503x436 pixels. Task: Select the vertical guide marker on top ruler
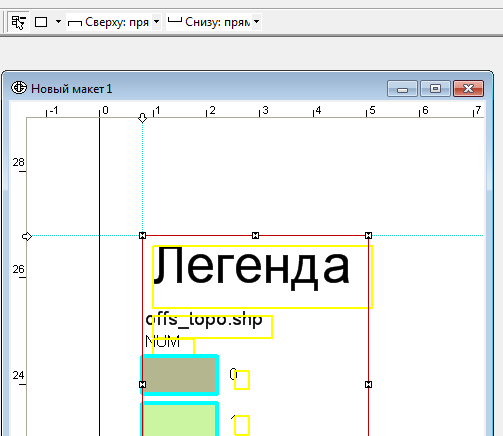[x=142, y=118]
